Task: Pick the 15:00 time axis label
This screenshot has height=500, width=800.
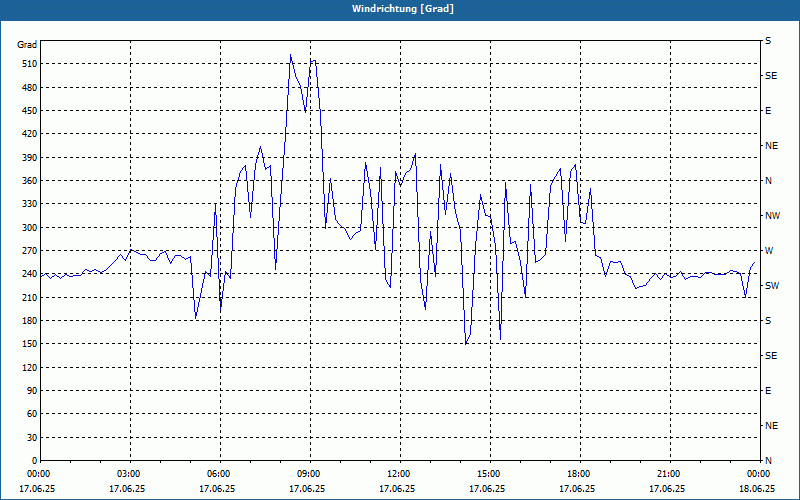Action: pyautogui.click(x=487, y=473)
